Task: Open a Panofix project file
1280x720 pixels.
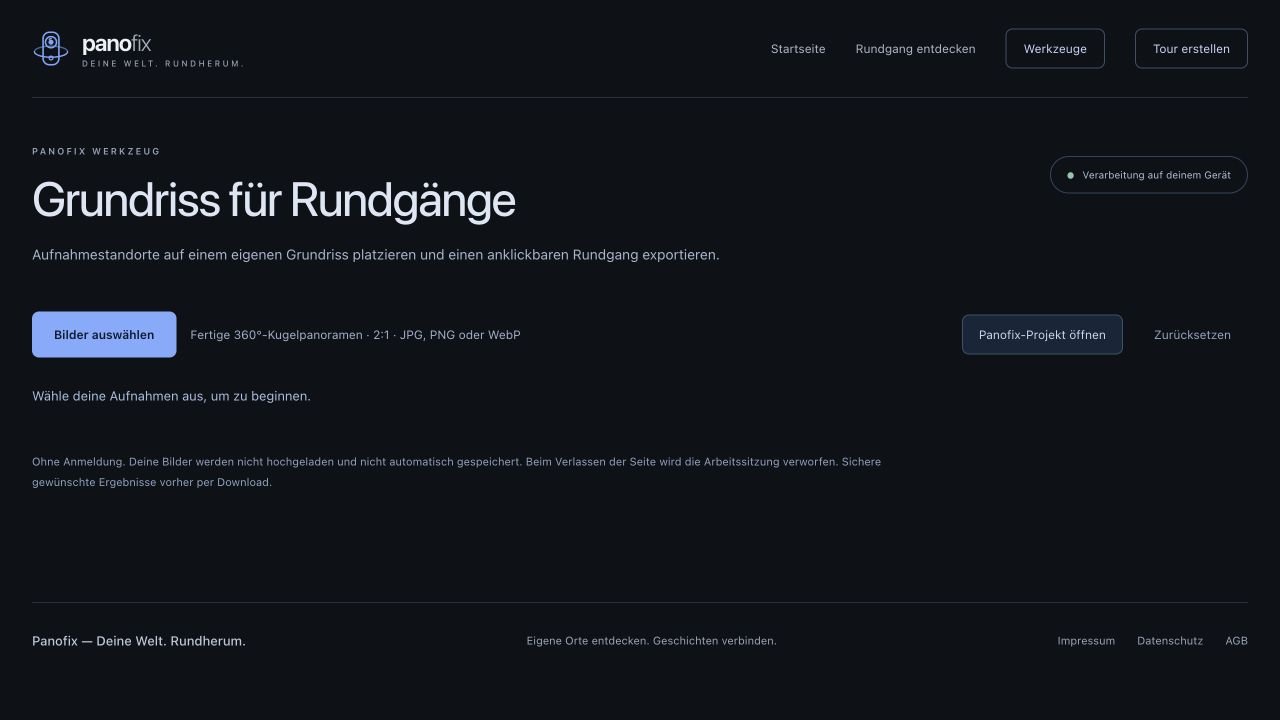Action: 1042,335
